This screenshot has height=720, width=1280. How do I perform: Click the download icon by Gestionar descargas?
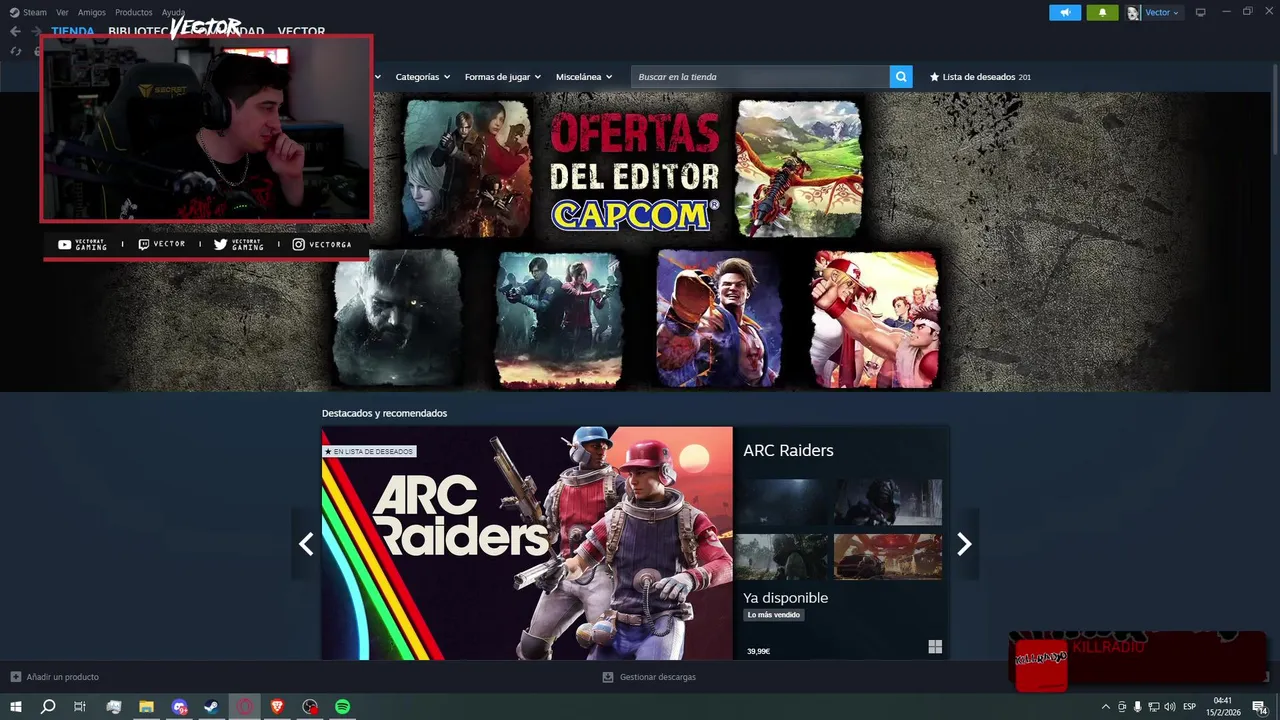point(607,677)
